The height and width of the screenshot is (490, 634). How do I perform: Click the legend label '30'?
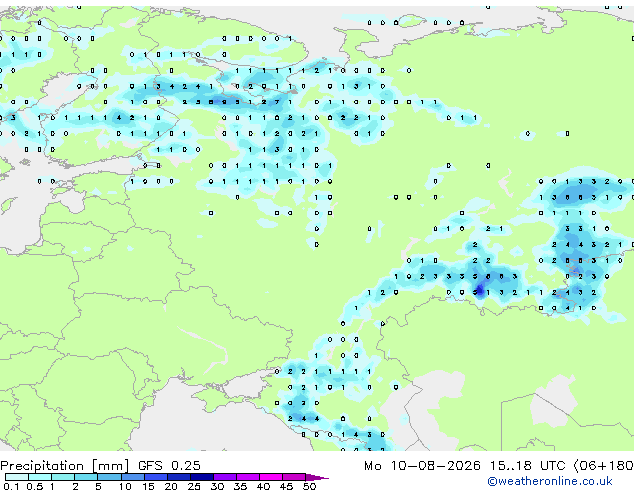217,486
